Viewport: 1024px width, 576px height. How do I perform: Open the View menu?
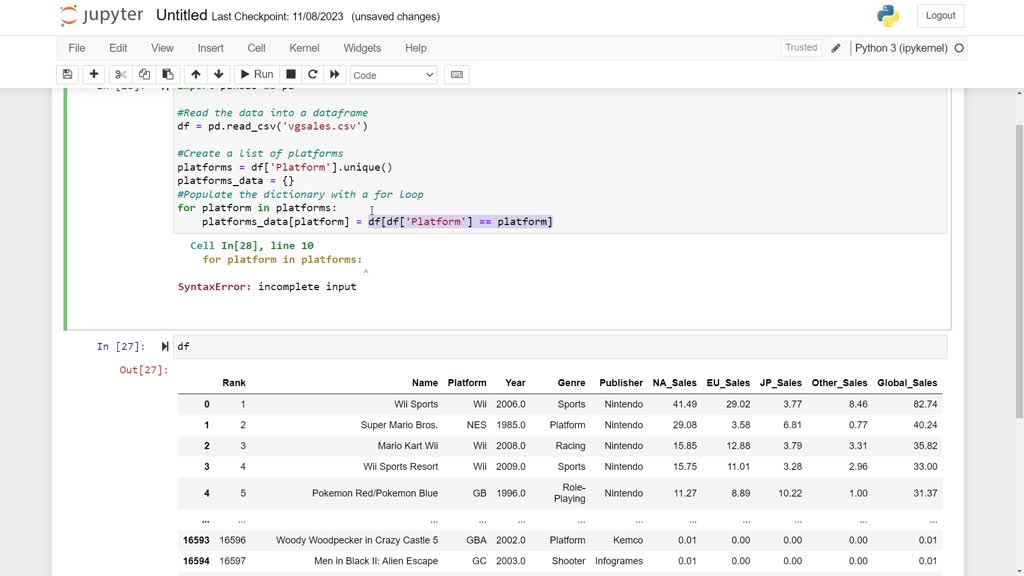162,48
